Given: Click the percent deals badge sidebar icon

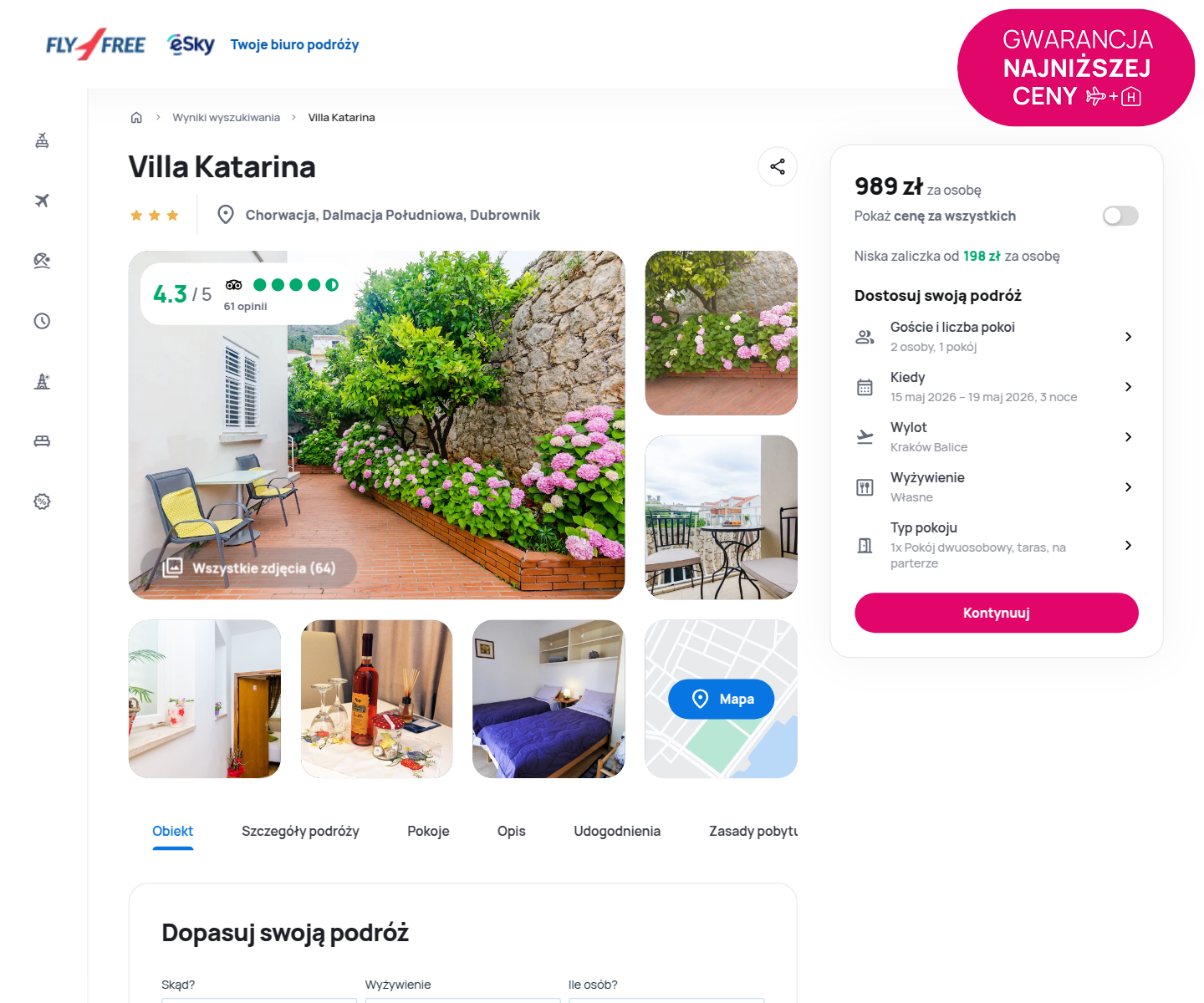Looking at the screenshot, I should tap(42, 501).
